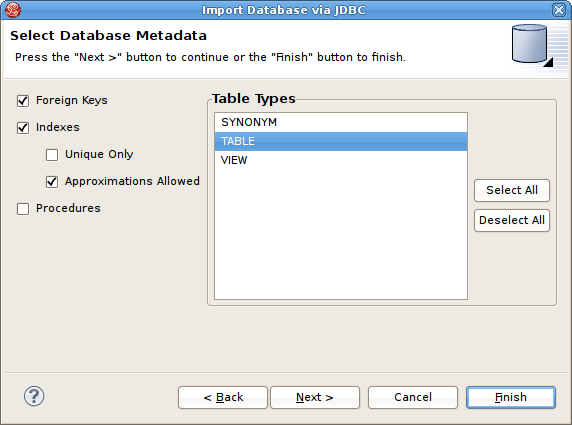
Task: Click empty area of Table Types list
Action: coord(341,233)
